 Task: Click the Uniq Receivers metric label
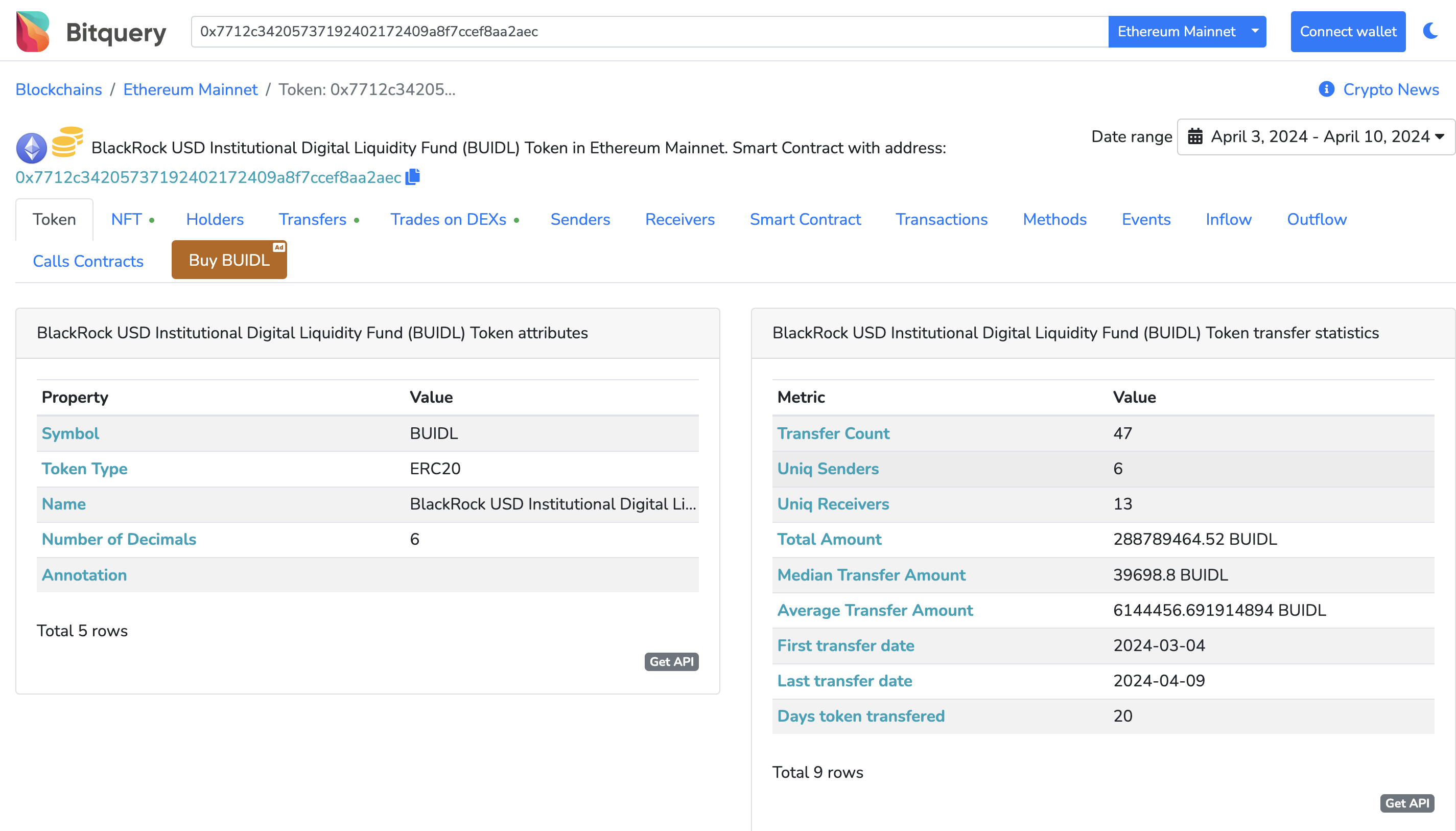click(x=833, y=504)
